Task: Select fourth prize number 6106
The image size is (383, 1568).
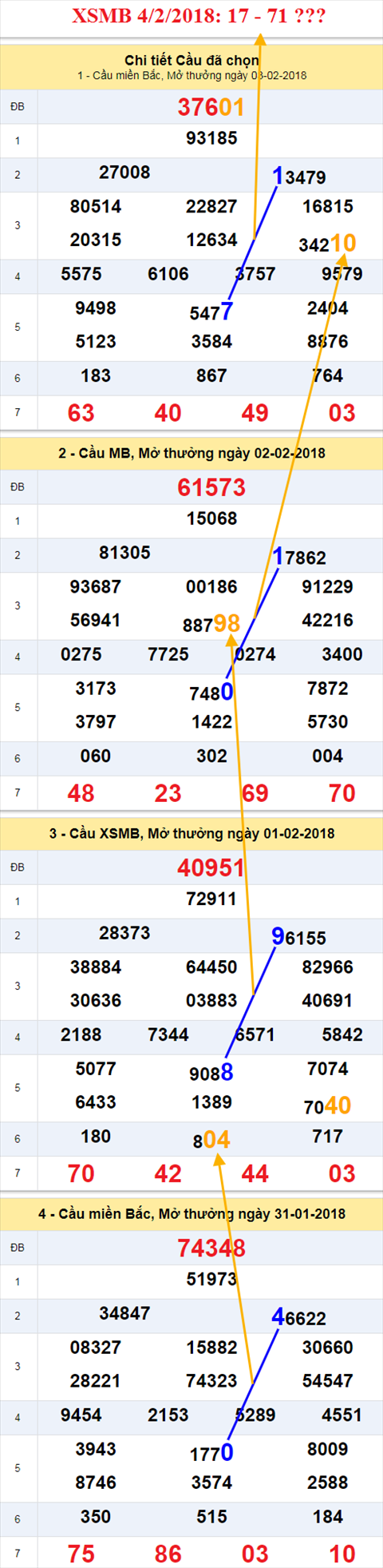Action: point(168,275)
